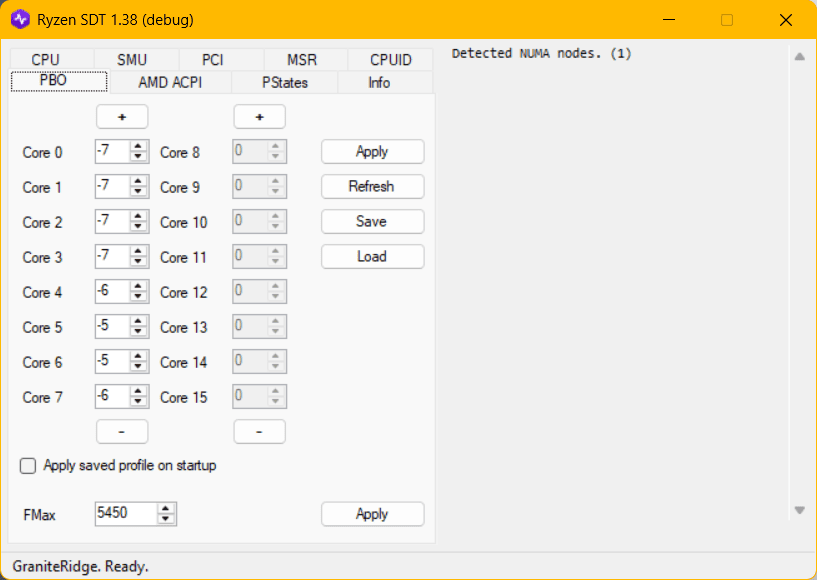Lower Core 7 value with down arrow

pyautogui.click(x=138, y=401)
